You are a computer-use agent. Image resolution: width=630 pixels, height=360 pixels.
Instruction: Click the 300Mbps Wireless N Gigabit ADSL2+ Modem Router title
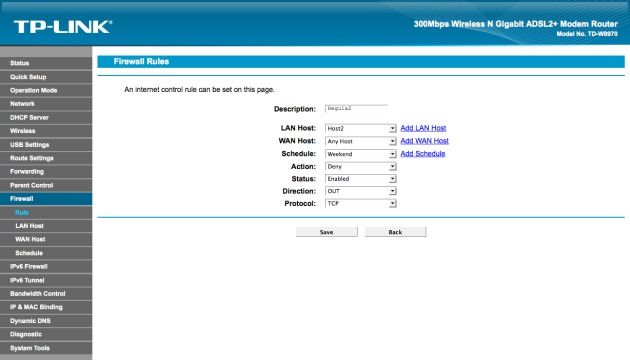tap(515, 24)
